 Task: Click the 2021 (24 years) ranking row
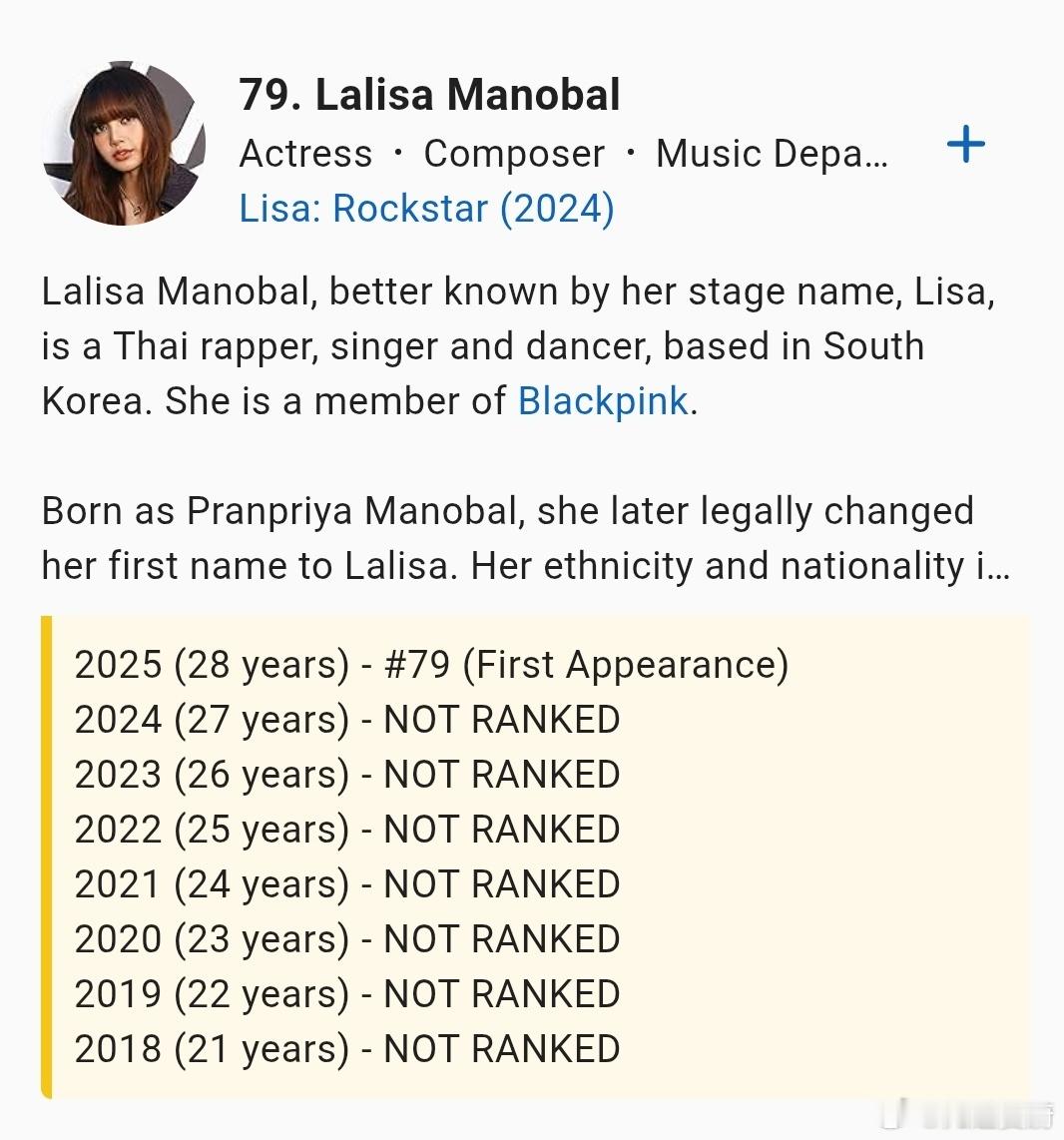point(347,884)
